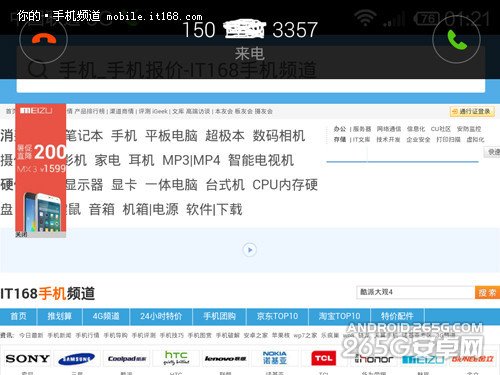Close the Meizu floating ad
This screenshot has height=375, width=500.
21,235
